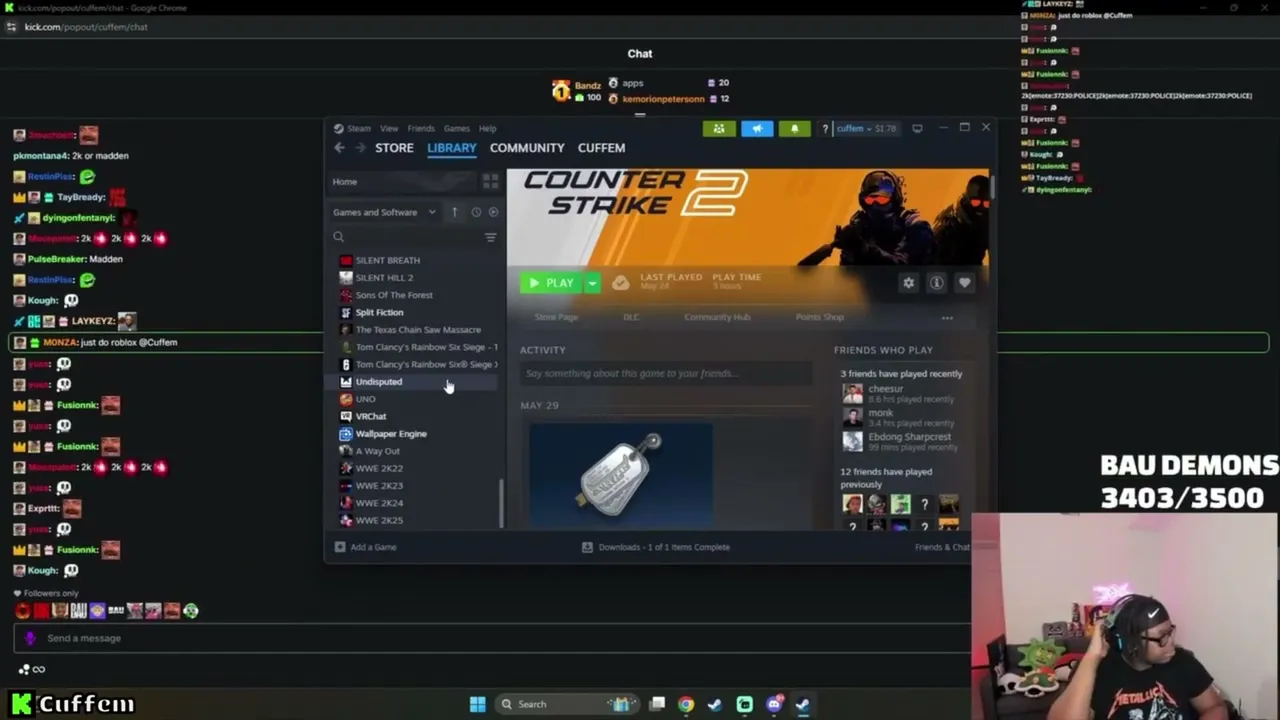Open Google Chrome from the taskbar

(x=685, y=704)
